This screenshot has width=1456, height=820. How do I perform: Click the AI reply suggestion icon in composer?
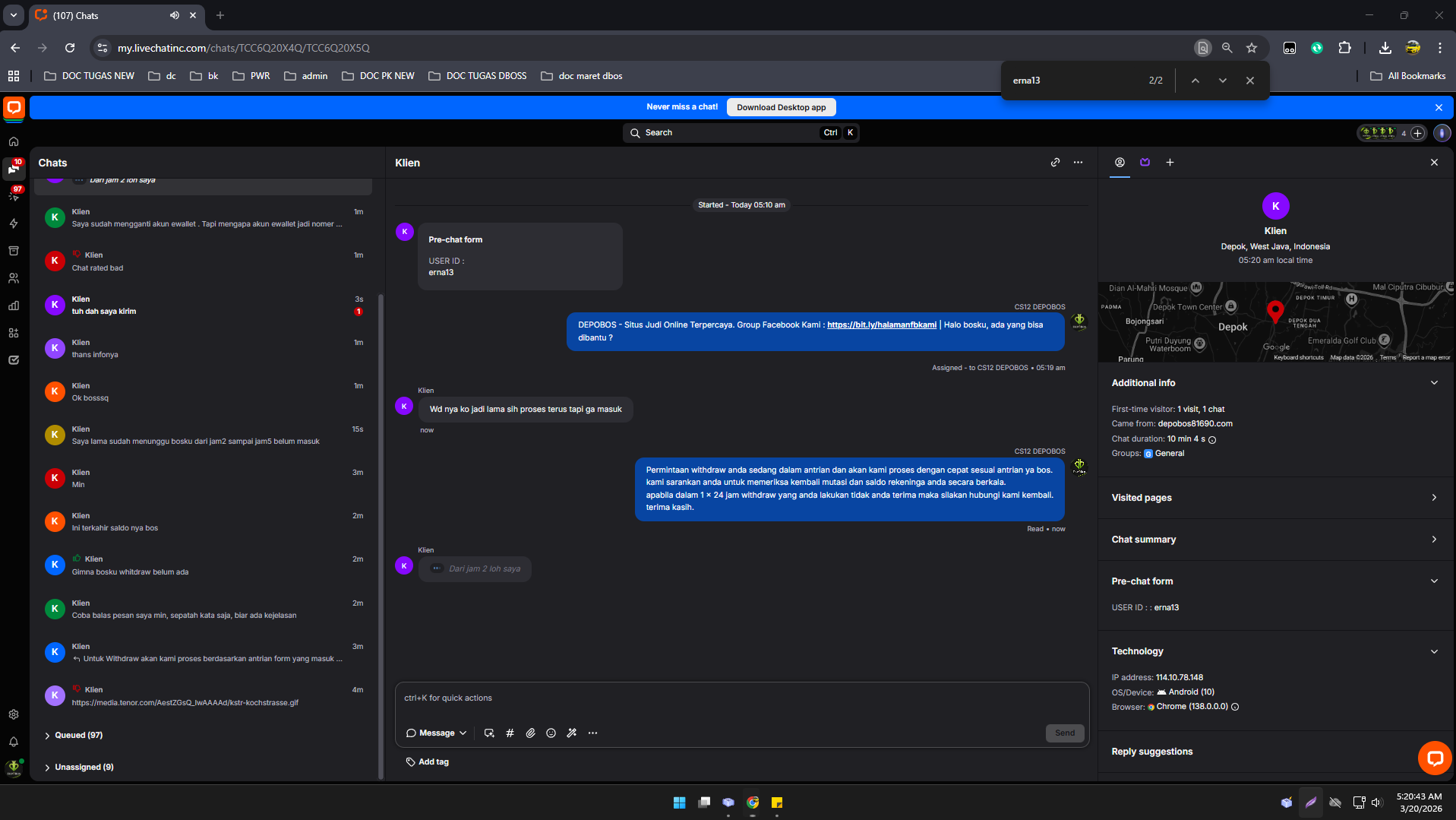click(x=489, y=733)
